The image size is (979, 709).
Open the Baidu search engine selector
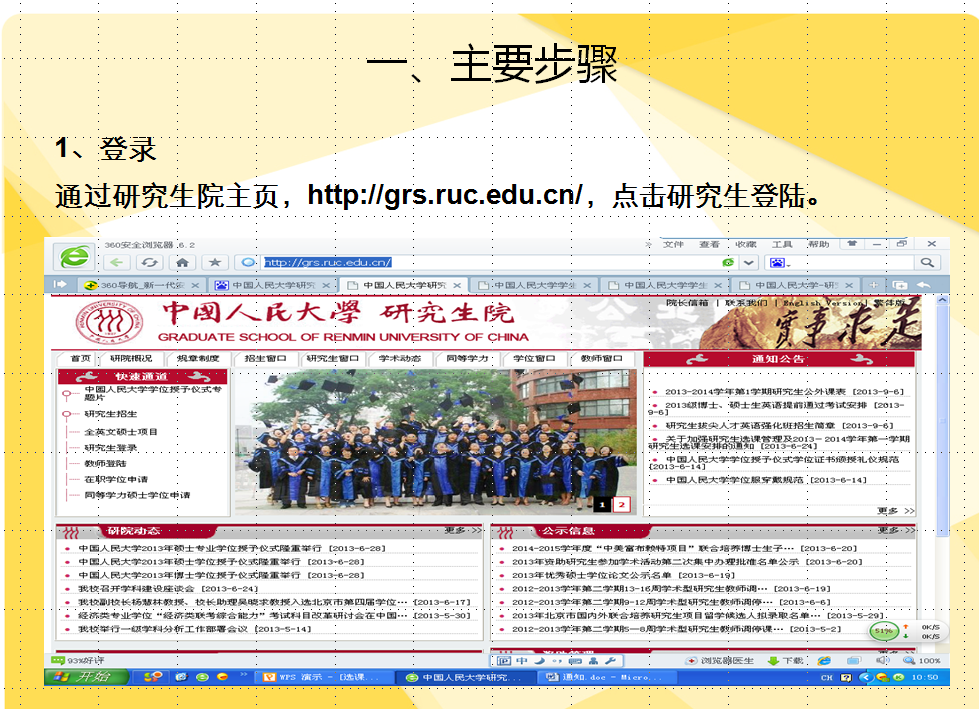(780, 263)
